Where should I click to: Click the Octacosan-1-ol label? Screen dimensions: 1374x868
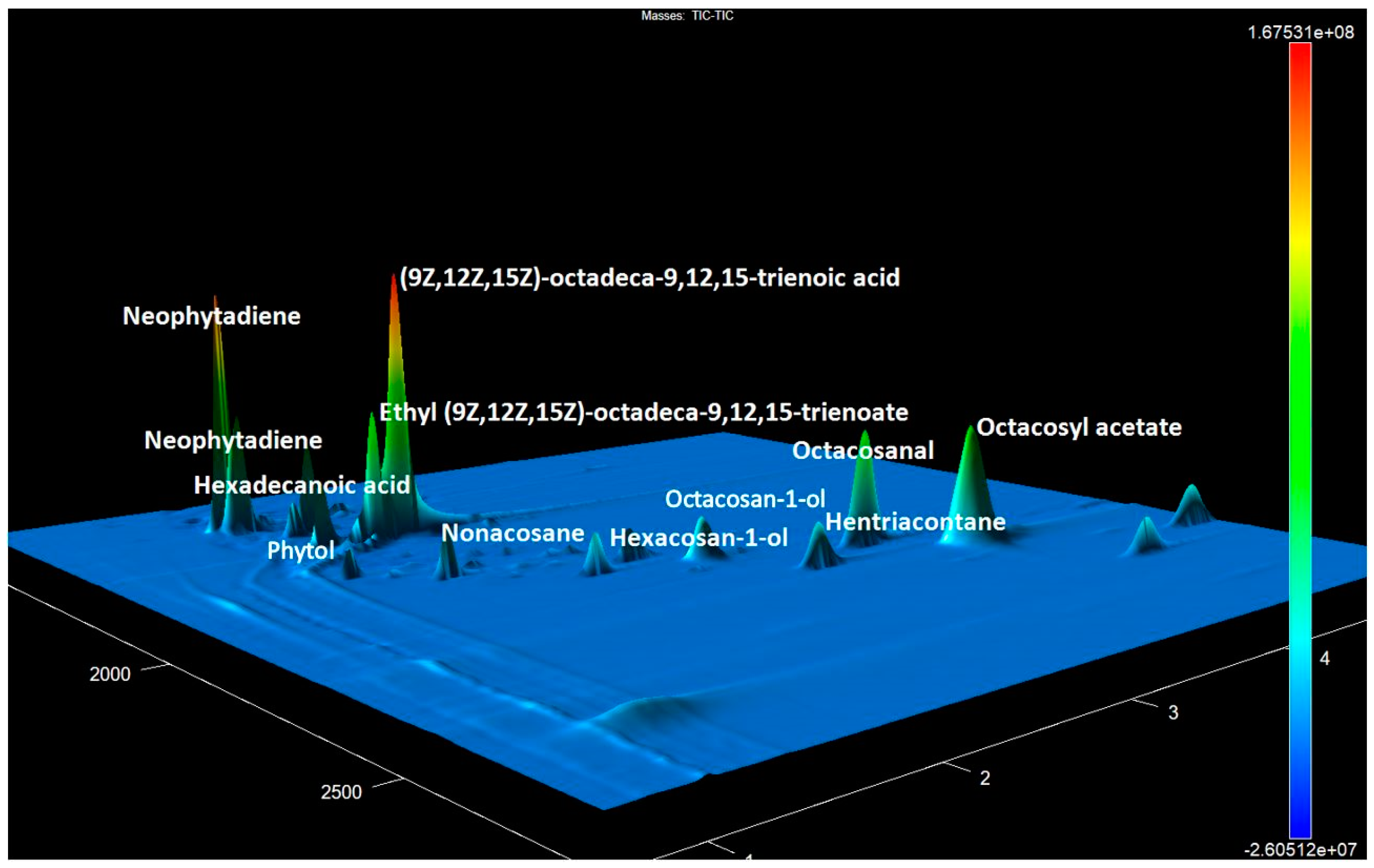click(x=745, y=499)
